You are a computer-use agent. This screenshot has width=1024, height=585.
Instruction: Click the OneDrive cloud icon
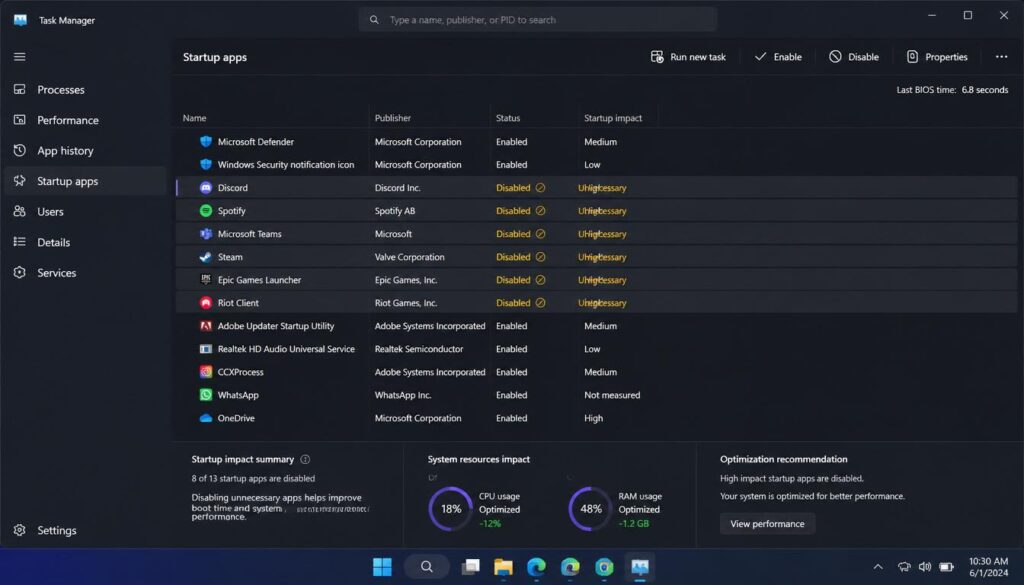[206, 418]
